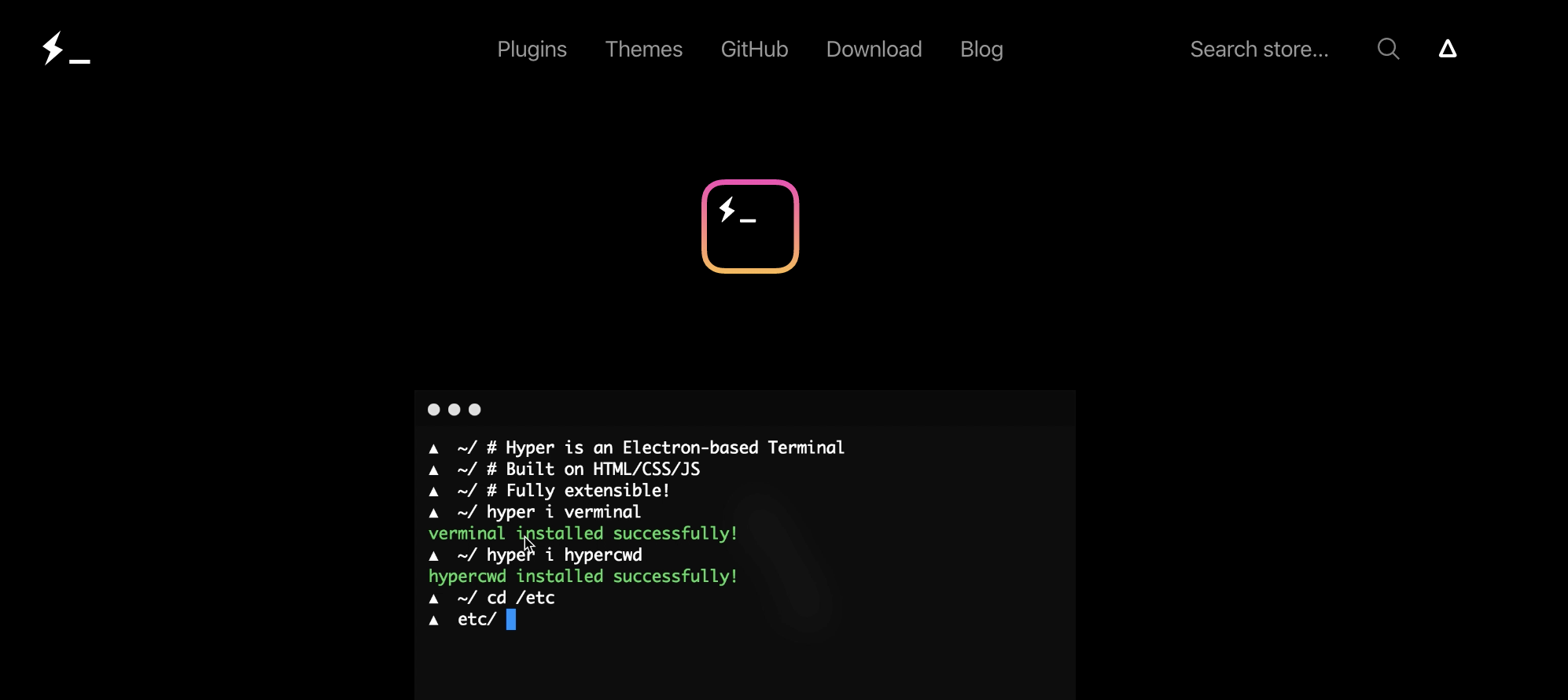Click the gradient-bordered Hyper app icon
The width and height of the screenshot is (1568, 700).
click(750, 227)
